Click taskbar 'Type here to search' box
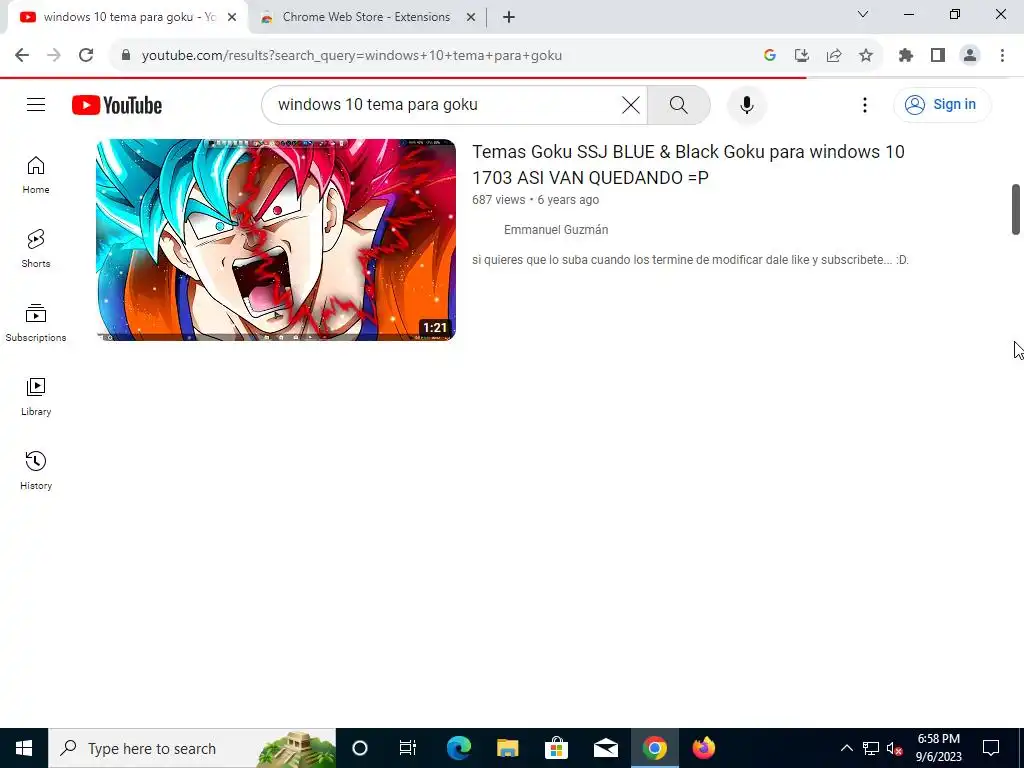Screen dimensions: 1024x768 (x=192, y=748)
